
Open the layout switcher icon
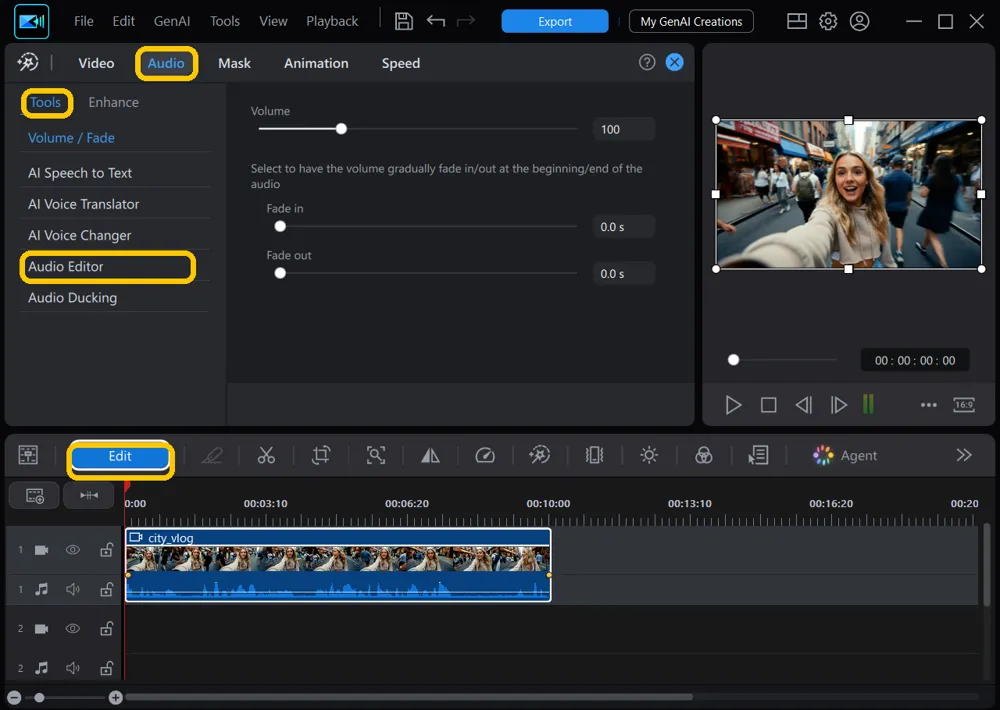[797, 21]
